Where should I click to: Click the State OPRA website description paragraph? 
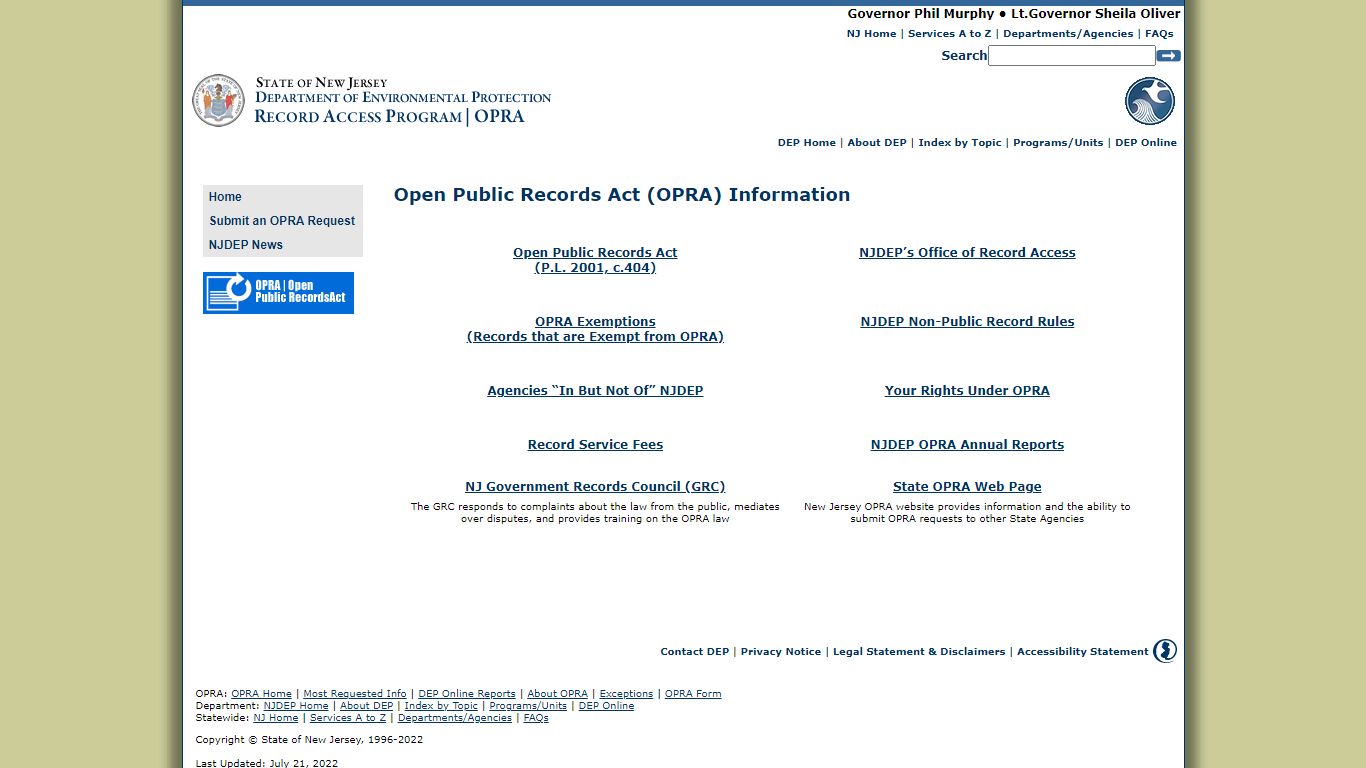967,513
